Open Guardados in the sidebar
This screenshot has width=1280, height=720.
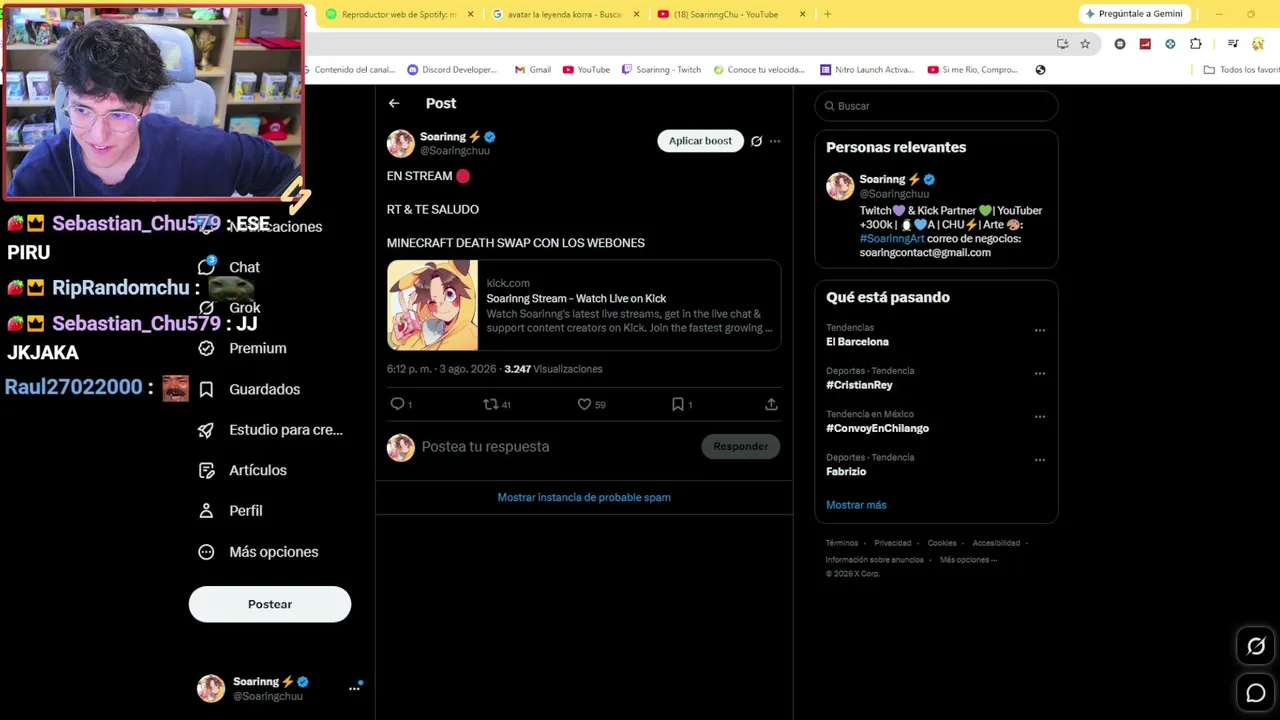click(x=250, y=389)
